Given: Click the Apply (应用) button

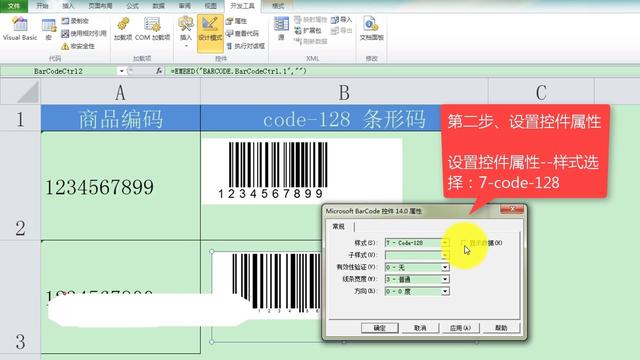Looking at the screenshot, I should (460, 328).
